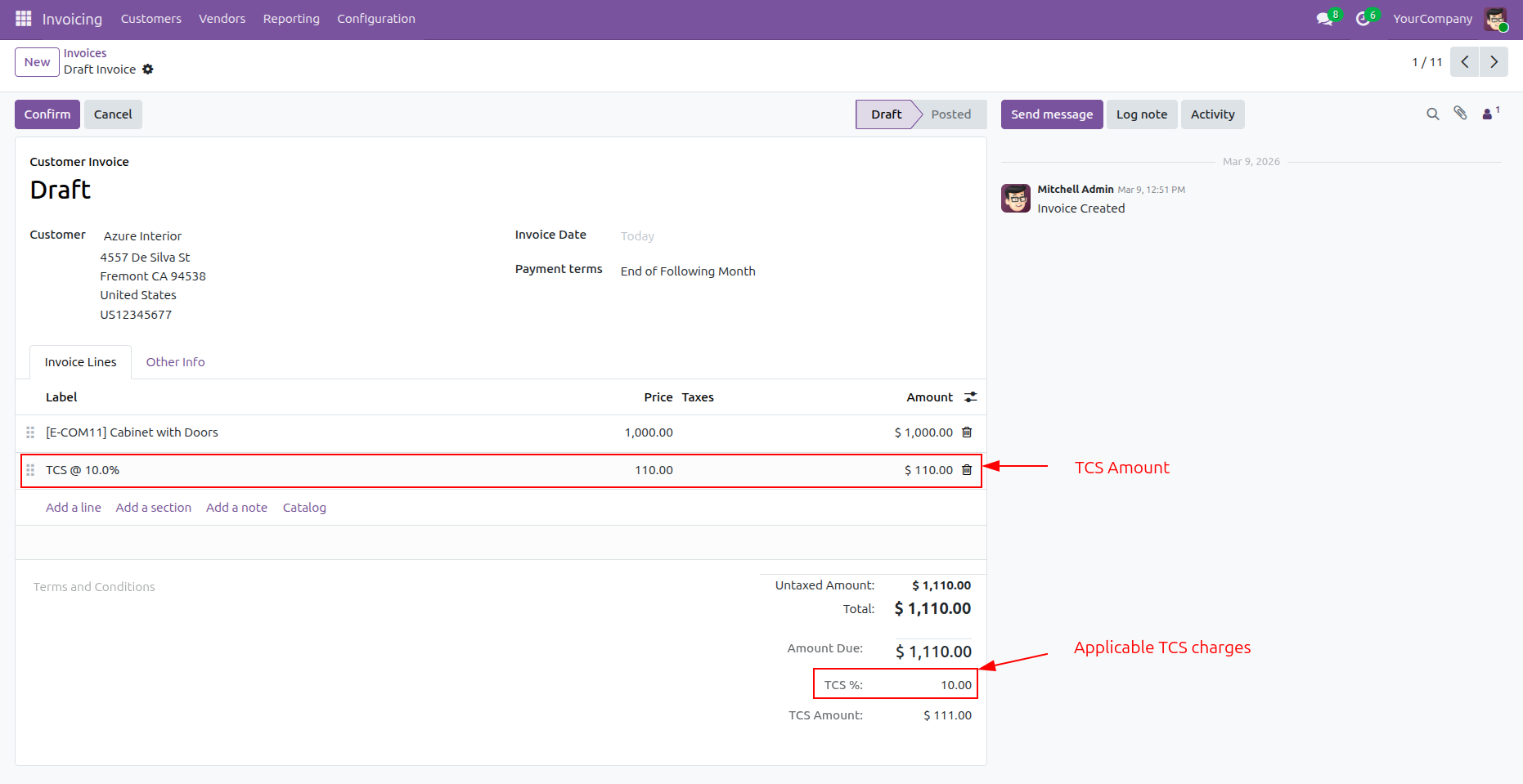This screenshot has height=784, width=1523.
Task: Open the draft invoice gear actions menu
Action: tap(148, 69)
